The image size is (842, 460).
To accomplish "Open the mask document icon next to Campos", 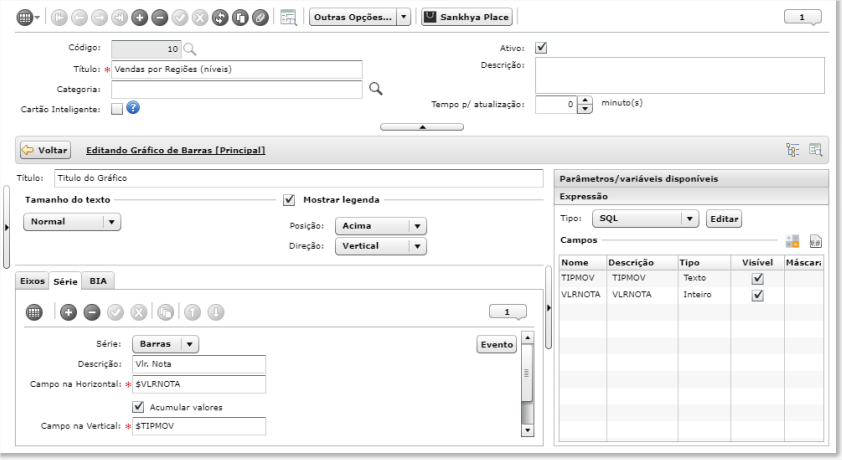I will 815,241.
